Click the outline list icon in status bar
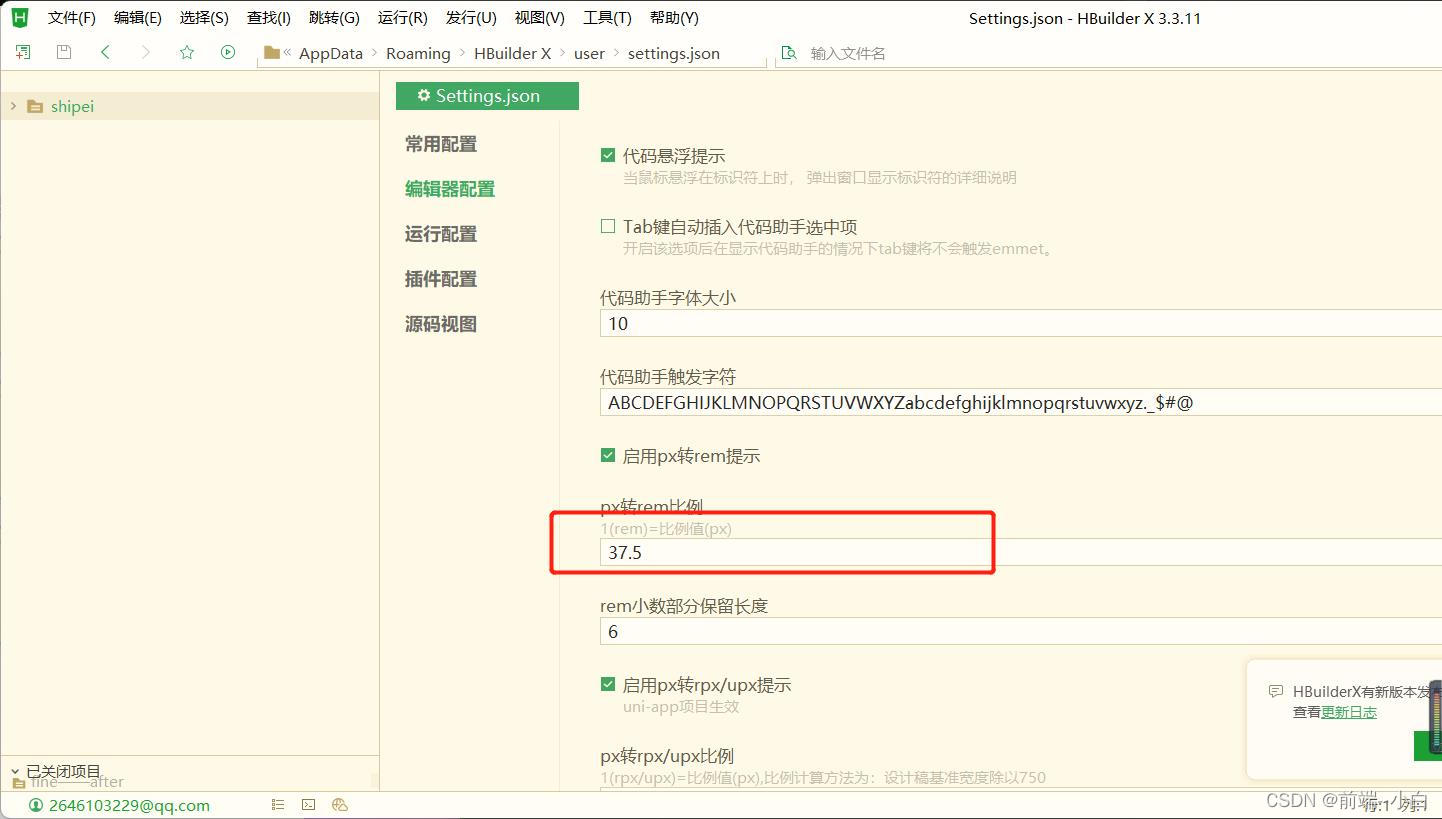1442x819 pixels. [278, 804]
